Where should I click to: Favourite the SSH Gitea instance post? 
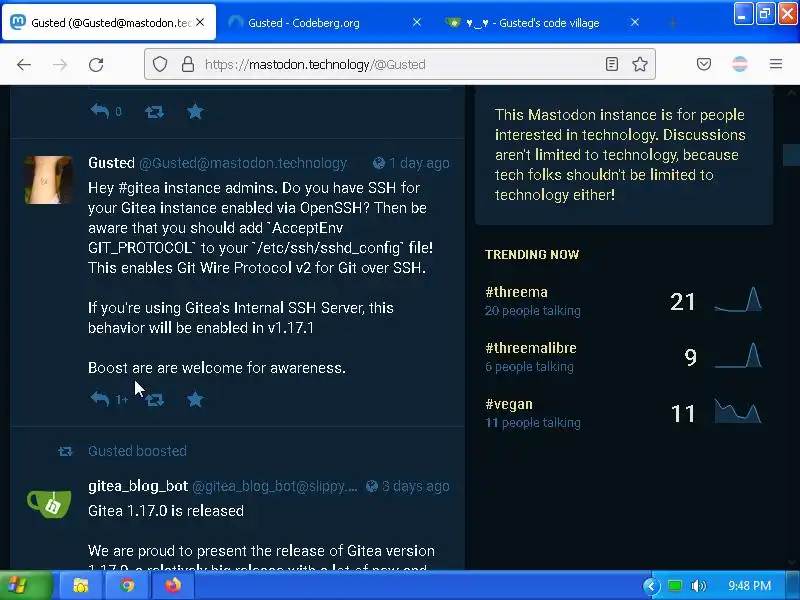[195, 399]
